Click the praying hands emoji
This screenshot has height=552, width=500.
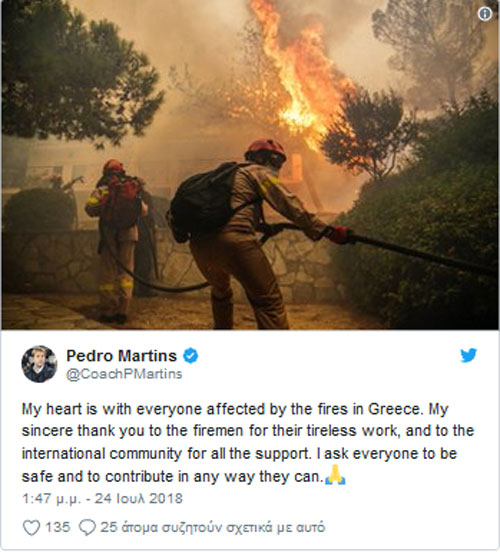335,475
